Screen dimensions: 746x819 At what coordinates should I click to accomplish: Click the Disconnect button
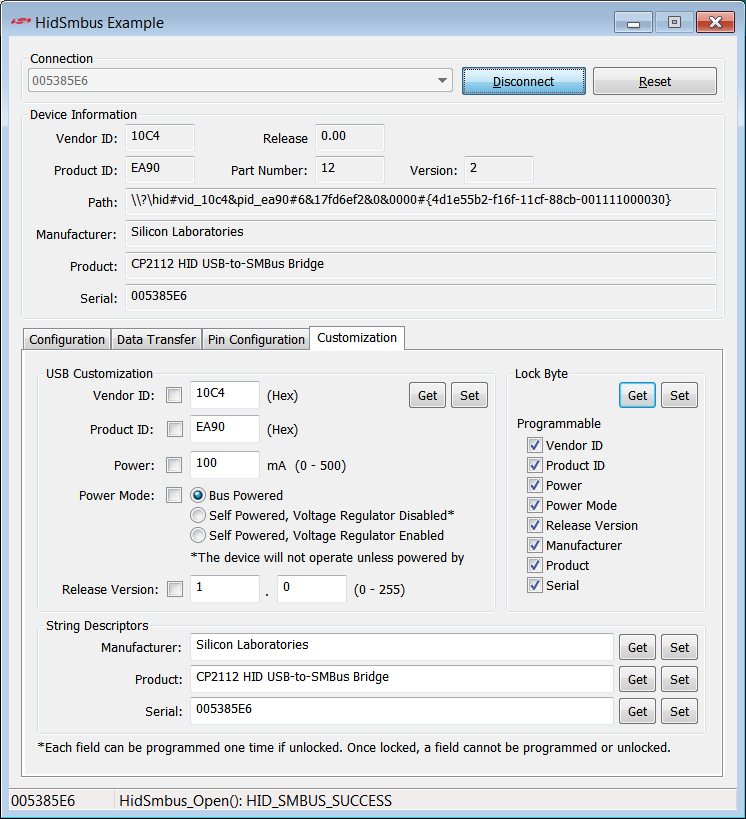pyautogui.click(x=523, y=81)
